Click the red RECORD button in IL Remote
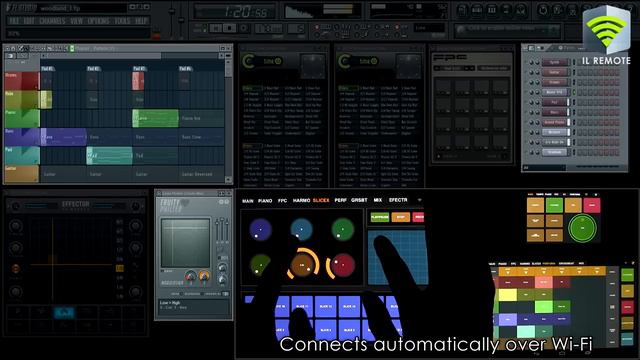This screenshot has height=360, width=640. [418, 218]
